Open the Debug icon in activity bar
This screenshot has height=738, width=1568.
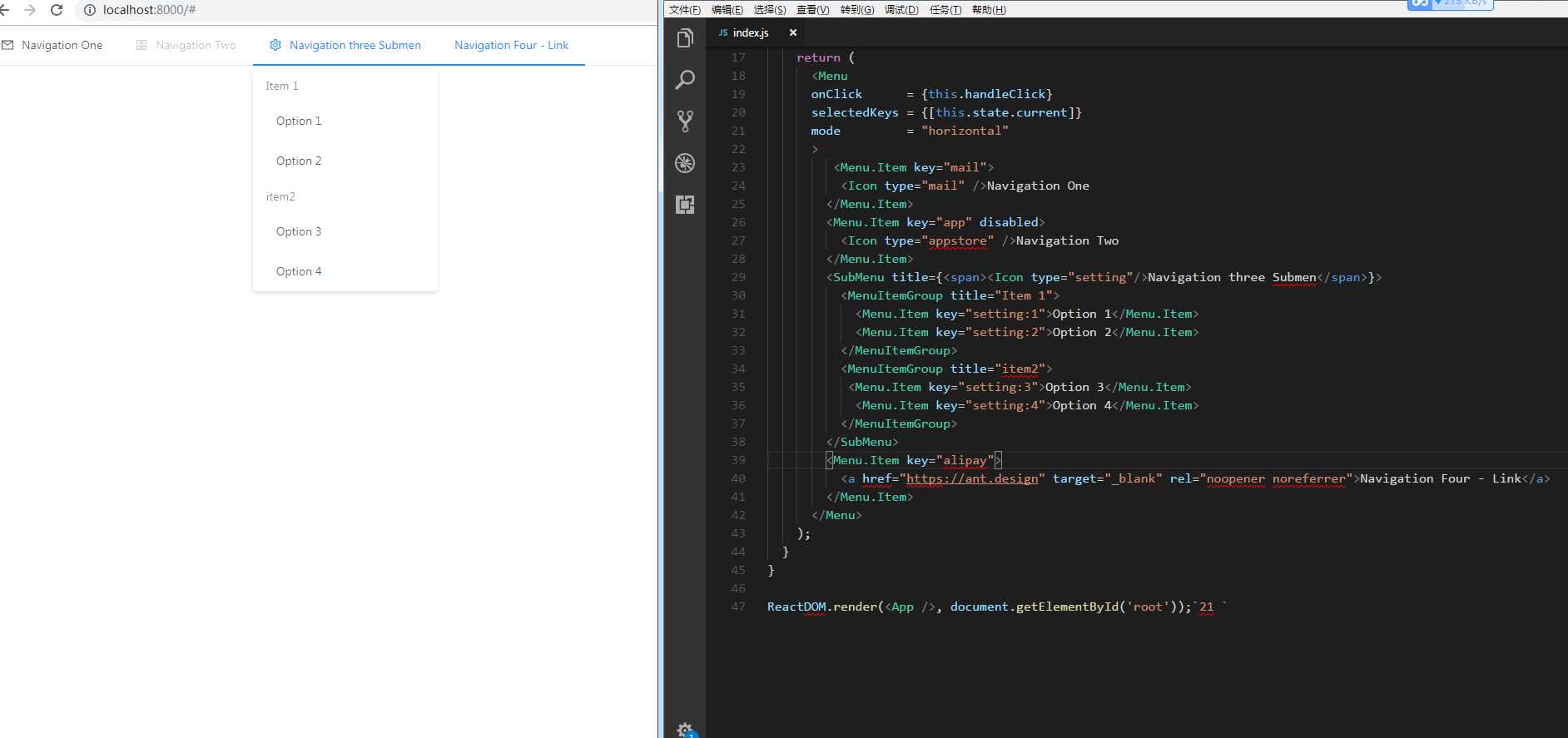point(685,163)
